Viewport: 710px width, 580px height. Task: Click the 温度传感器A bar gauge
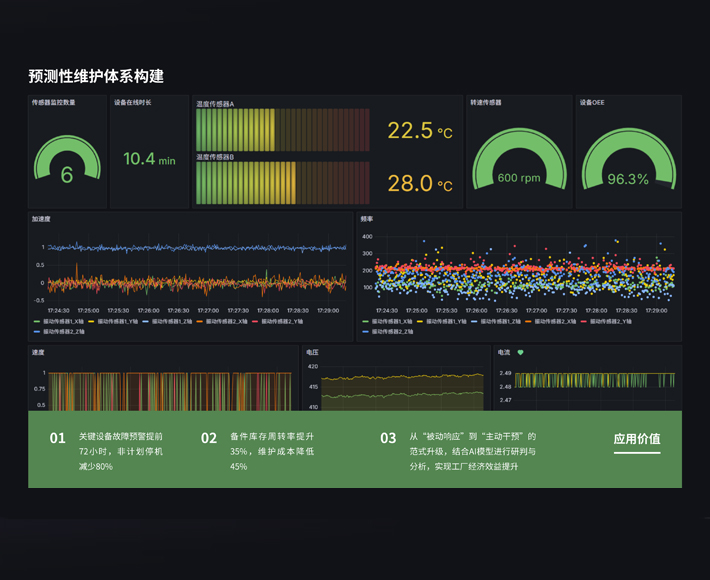point(282,130)
